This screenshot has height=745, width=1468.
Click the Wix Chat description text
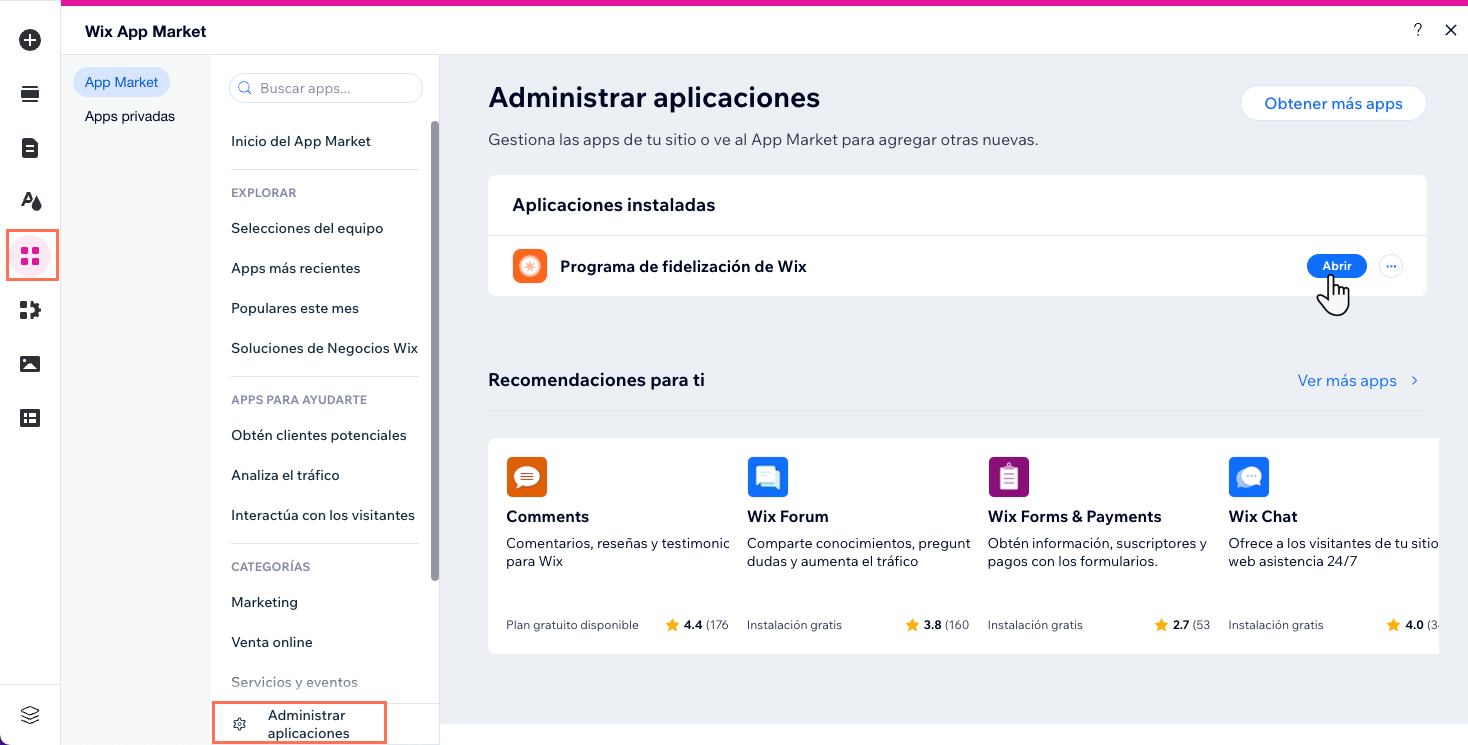[1333, 552]
